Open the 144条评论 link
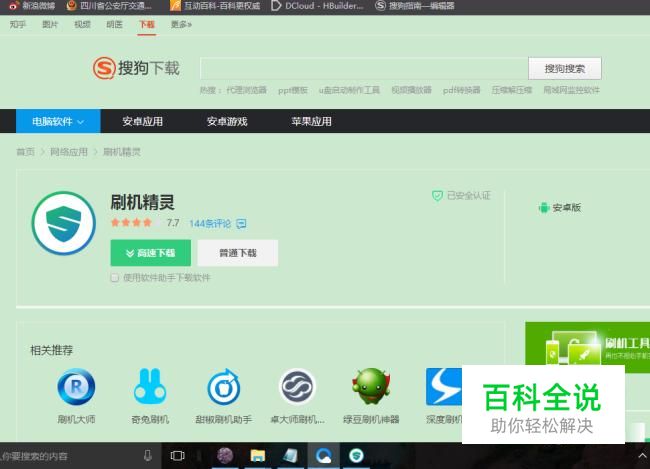 [x=210, y=224]
